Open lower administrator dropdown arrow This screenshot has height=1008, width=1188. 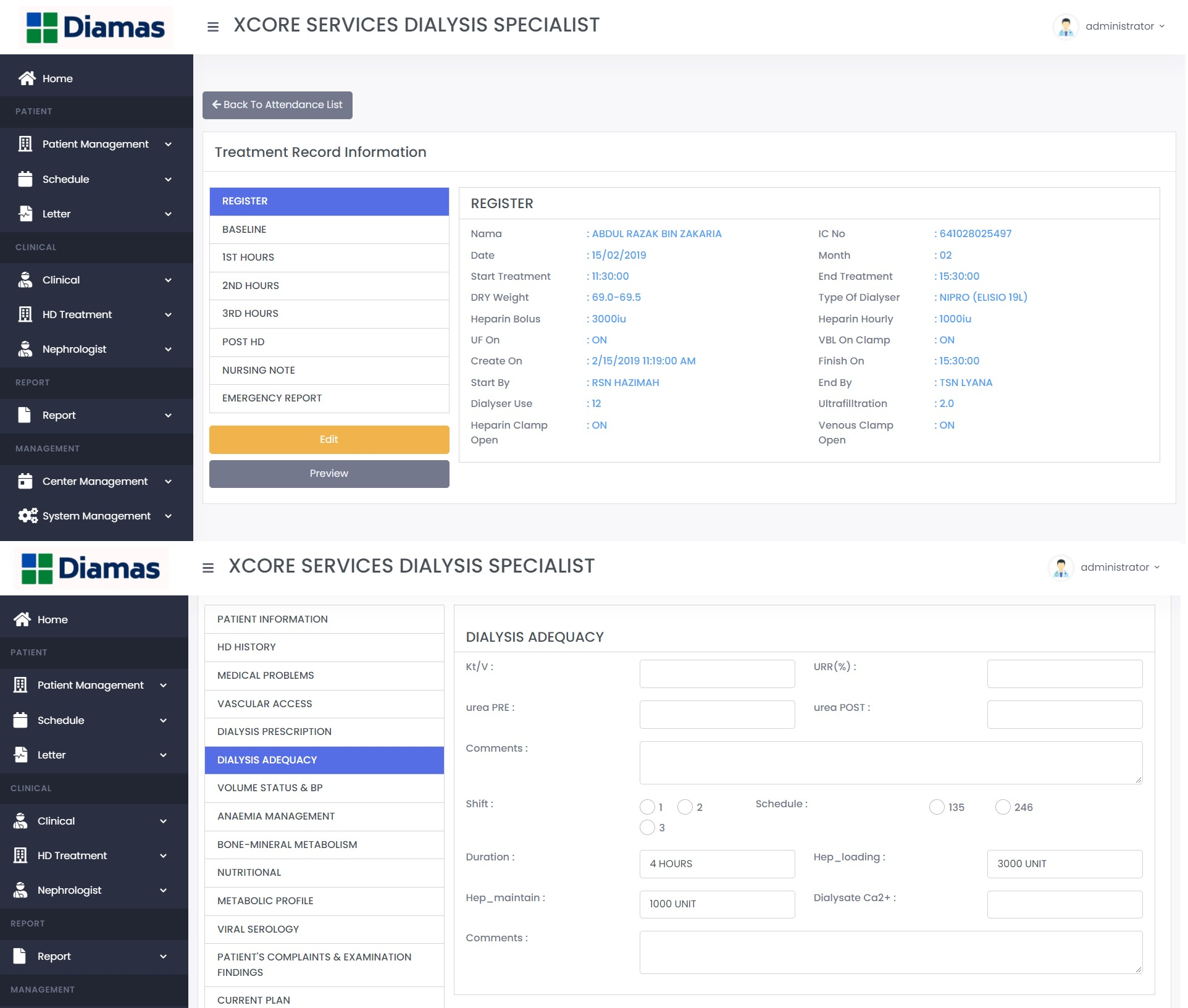coord(1157,567)
